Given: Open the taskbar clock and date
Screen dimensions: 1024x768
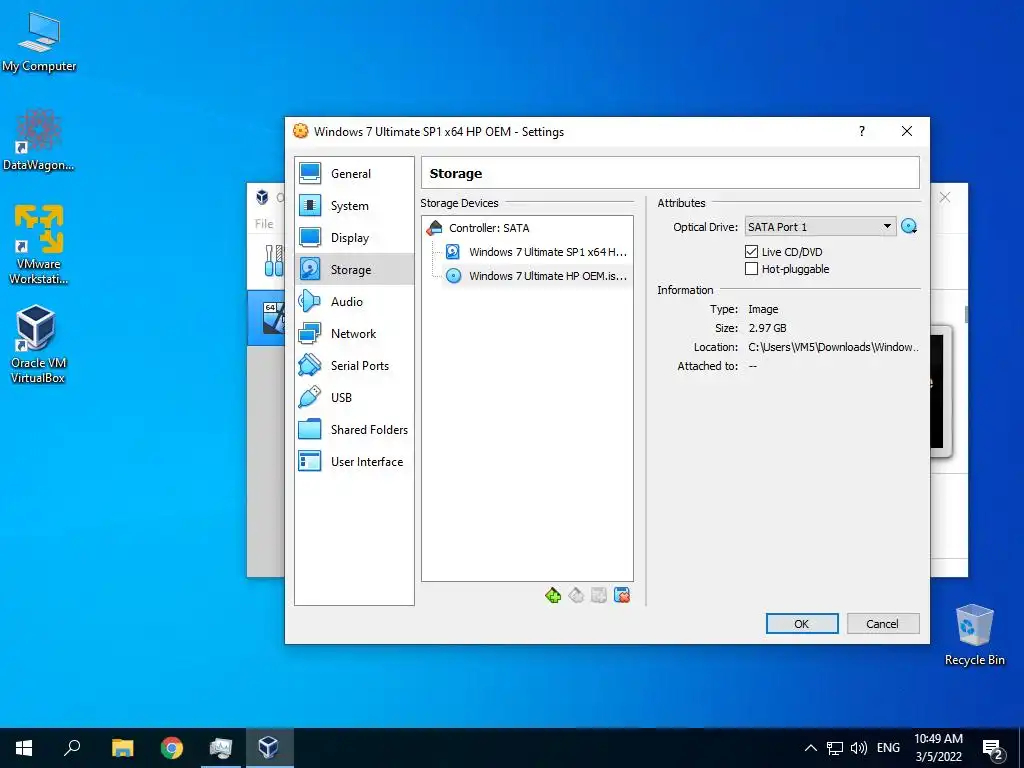Looking at the screenshot, I should pyautogui.click(x=938, y=748).
